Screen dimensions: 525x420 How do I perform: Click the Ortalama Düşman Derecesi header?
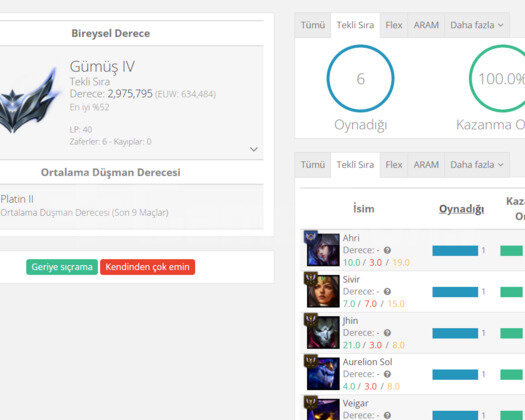[110, 172]
